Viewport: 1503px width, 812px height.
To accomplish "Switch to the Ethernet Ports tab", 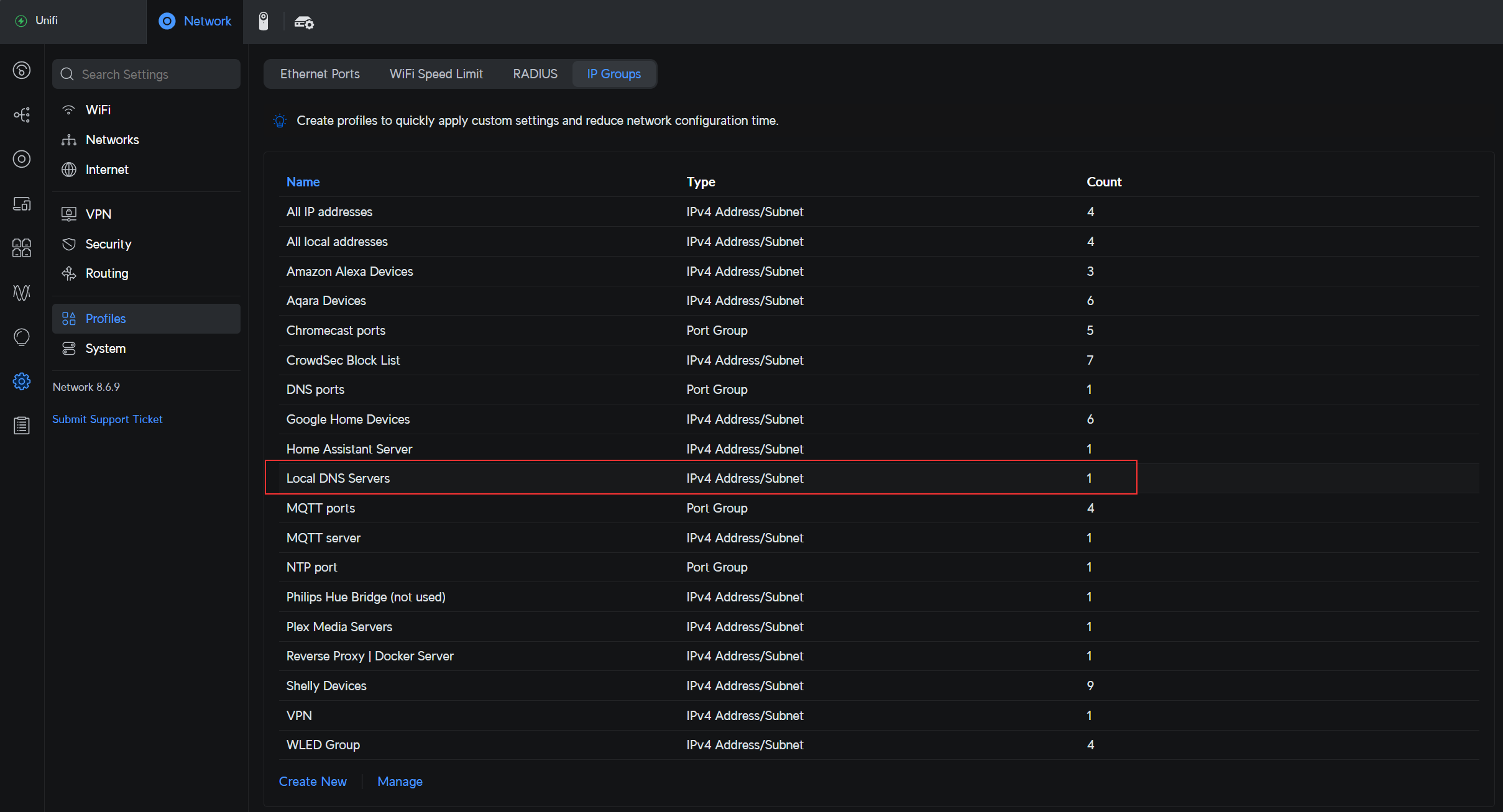I will pos(319,74).
